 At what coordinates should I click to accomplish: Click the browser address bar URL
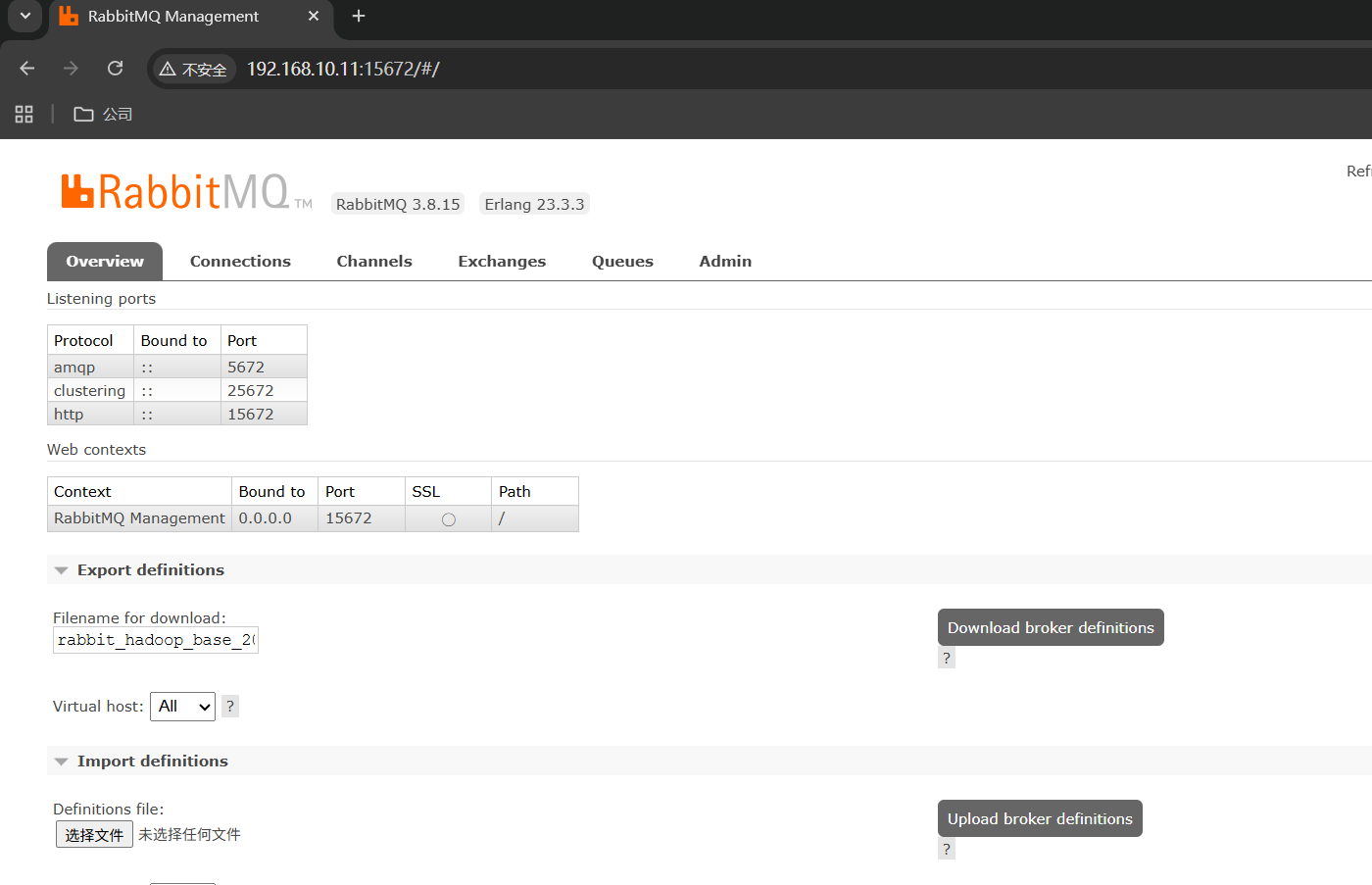343,69
